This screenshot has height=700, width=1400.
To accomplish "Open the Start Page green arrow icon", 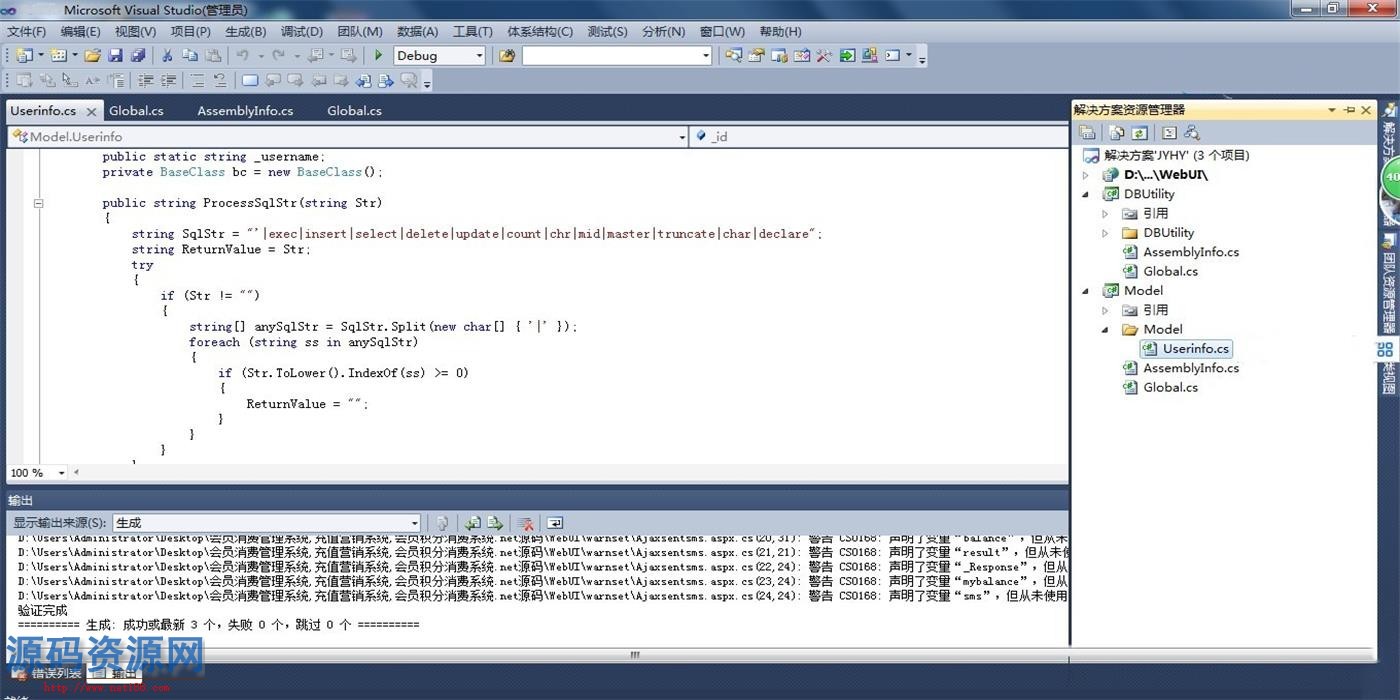I will (847, 55).
